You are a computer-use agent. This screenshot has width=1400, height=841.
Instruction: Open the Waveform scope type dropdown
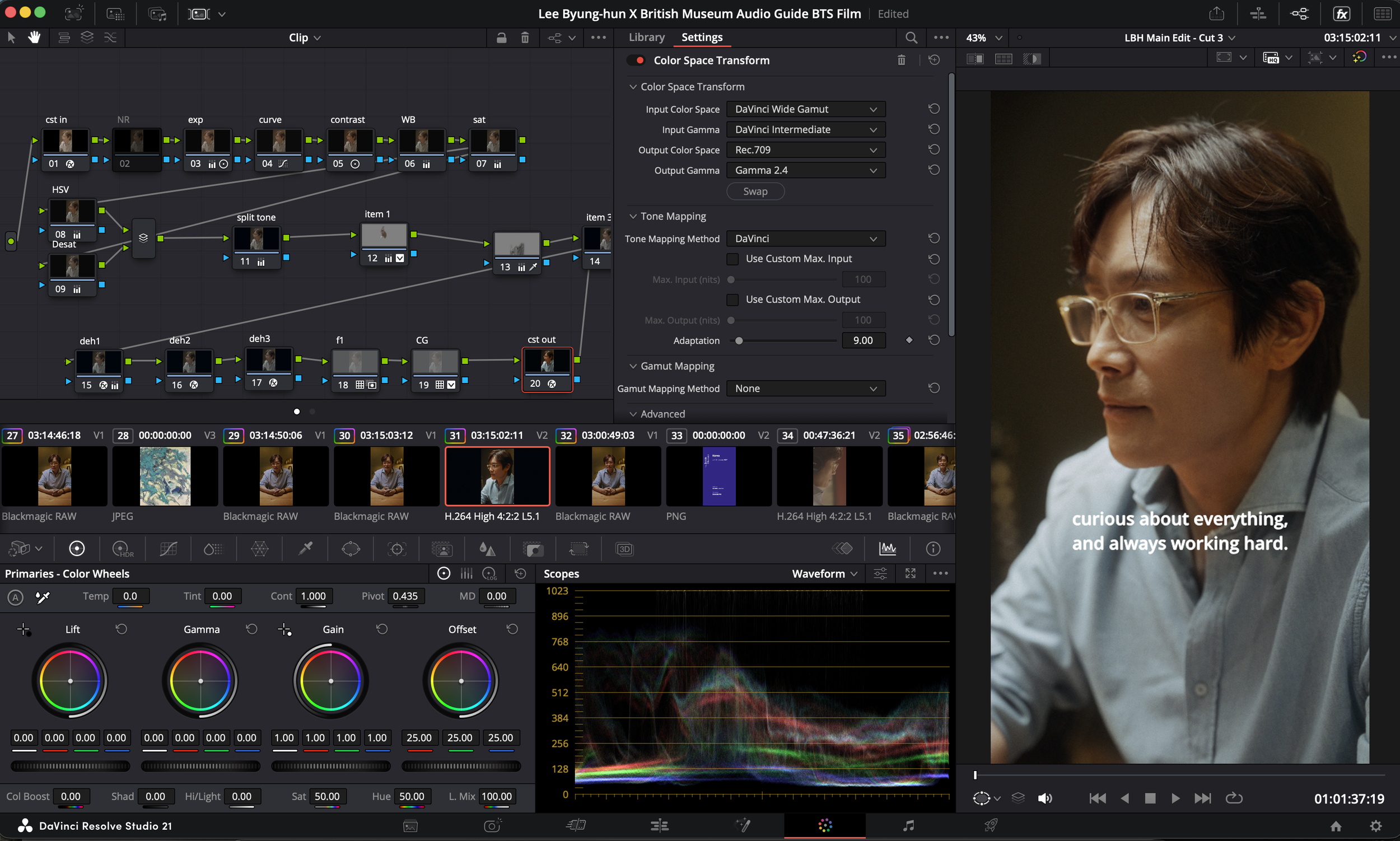[824, 573]
